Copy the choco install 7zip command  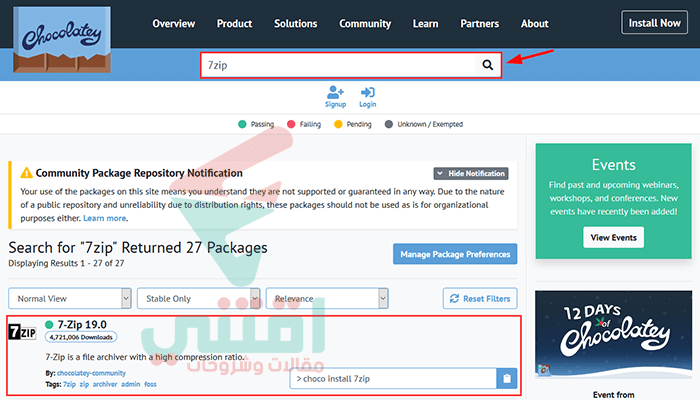point(507,379)
